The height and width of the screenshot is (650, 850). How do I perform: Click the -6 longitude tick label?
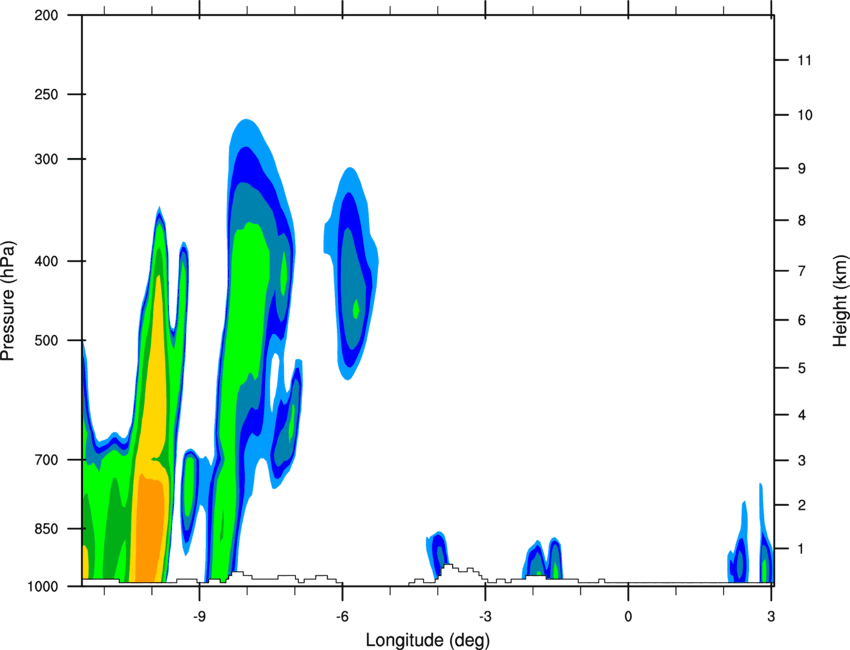342,616
